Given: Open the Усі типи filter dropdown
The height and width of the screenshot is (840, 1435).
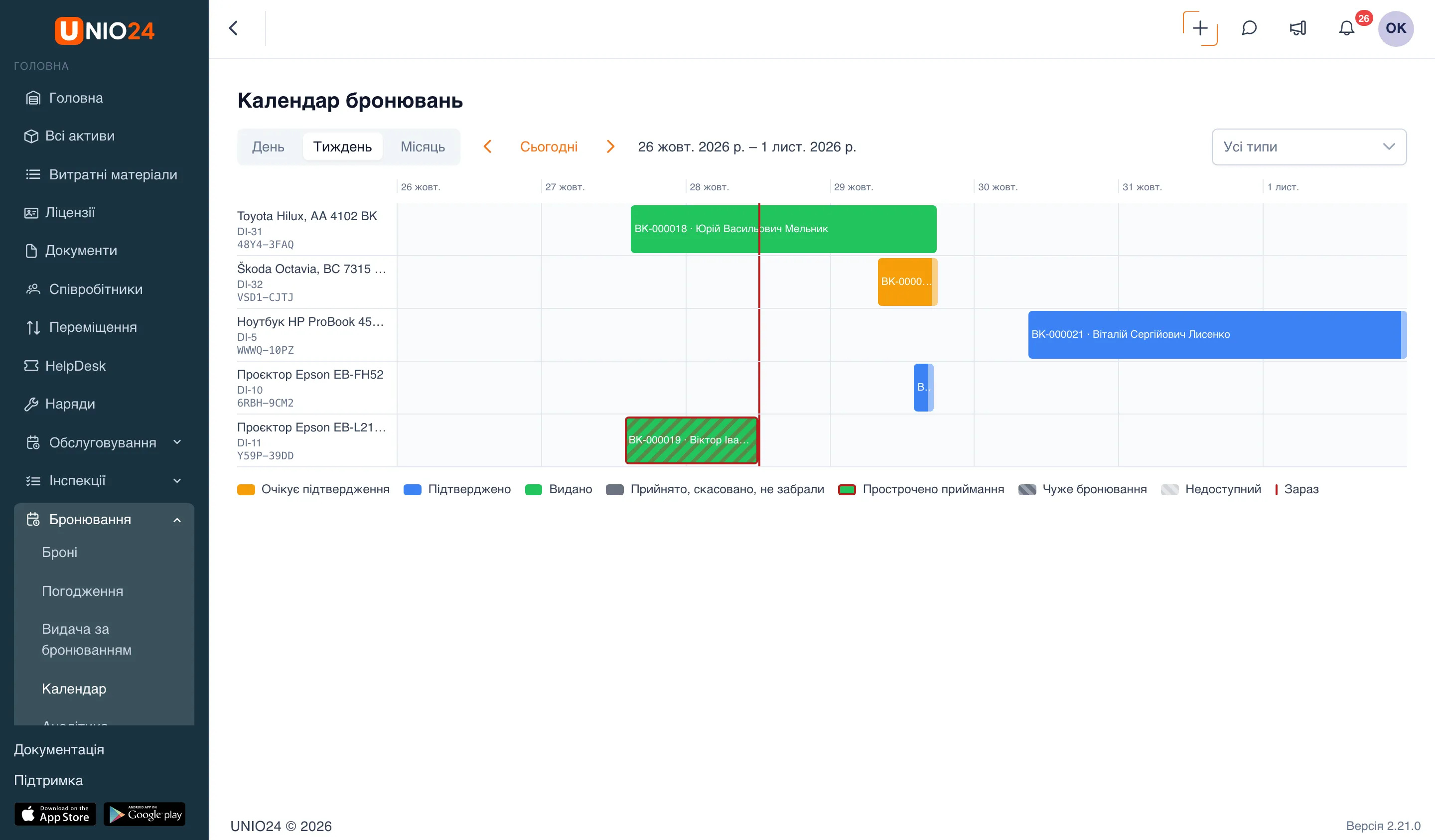Looking at the screenshot, I should (x=1308, y=147).
